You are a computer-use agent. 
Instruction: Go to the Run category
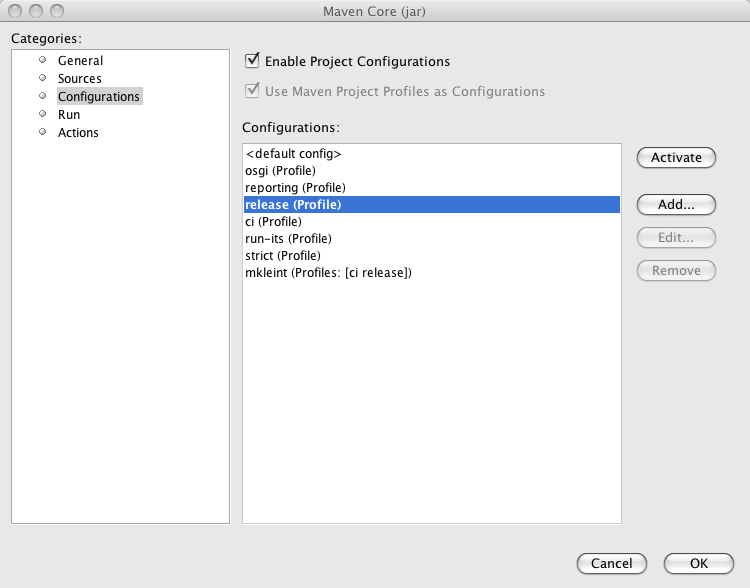click(69, 115)
